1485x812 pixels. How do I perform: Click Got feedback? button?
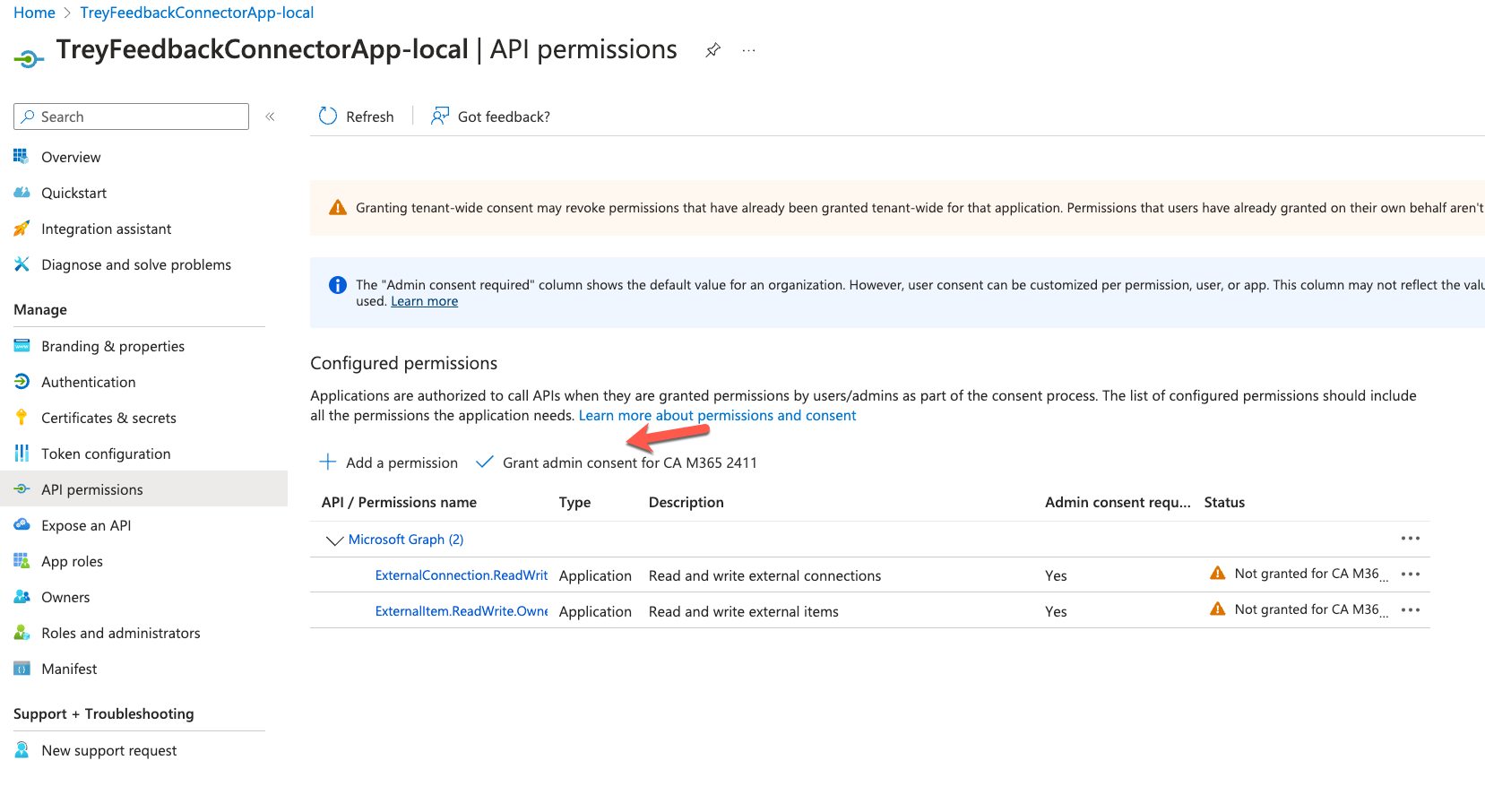pyautogui.click(x=490, y=117)
